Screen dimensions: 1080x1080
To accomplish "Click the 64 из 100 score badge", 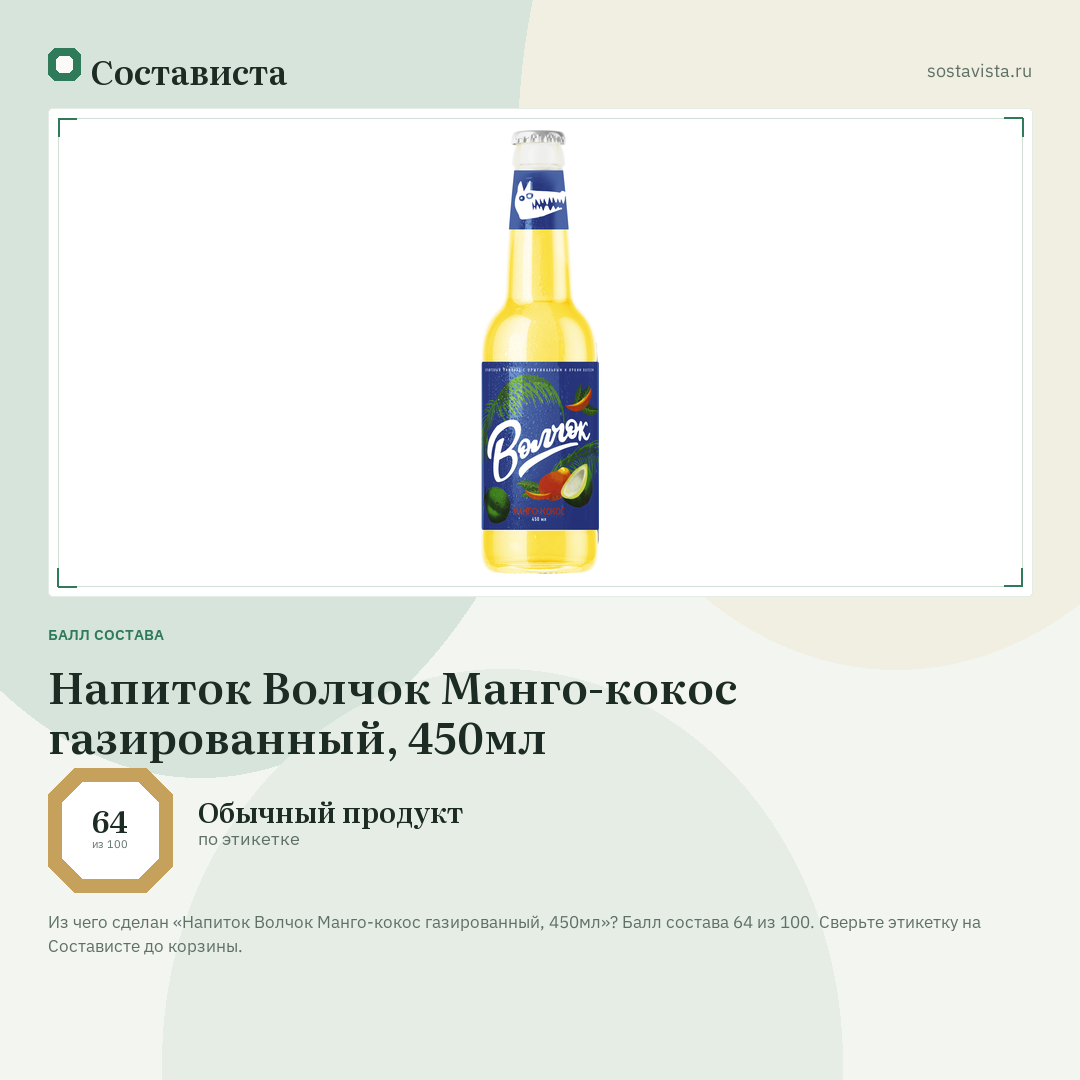I will (110, 830).
